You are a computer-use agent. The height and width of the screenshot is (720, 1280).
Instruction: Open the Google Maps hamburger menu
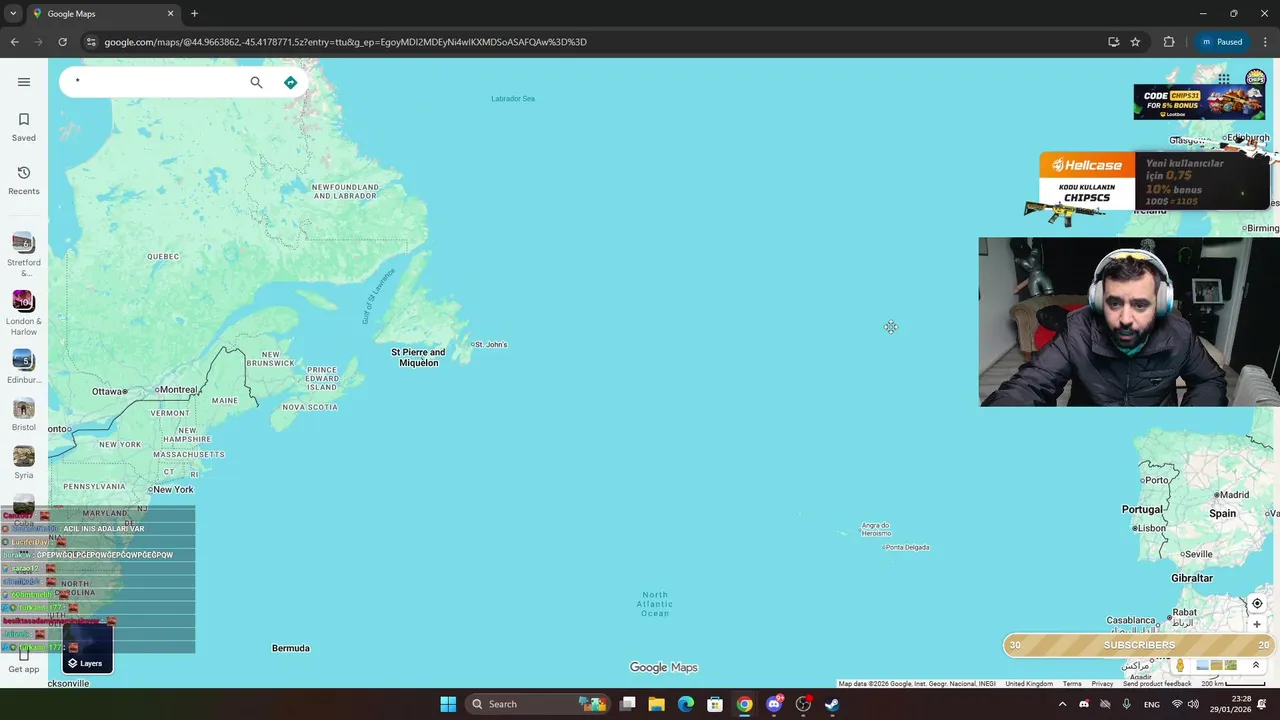click(24, 82)
